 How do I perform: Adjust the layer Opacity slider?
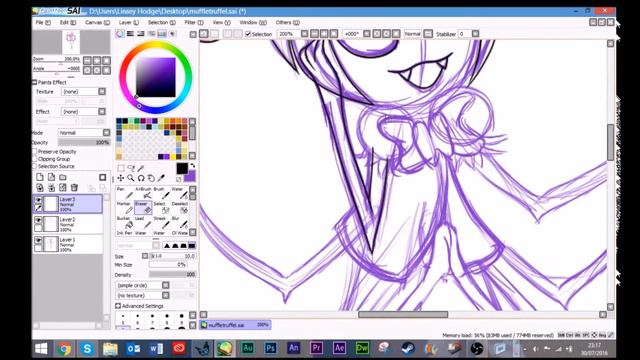click(x=84, y=142)
